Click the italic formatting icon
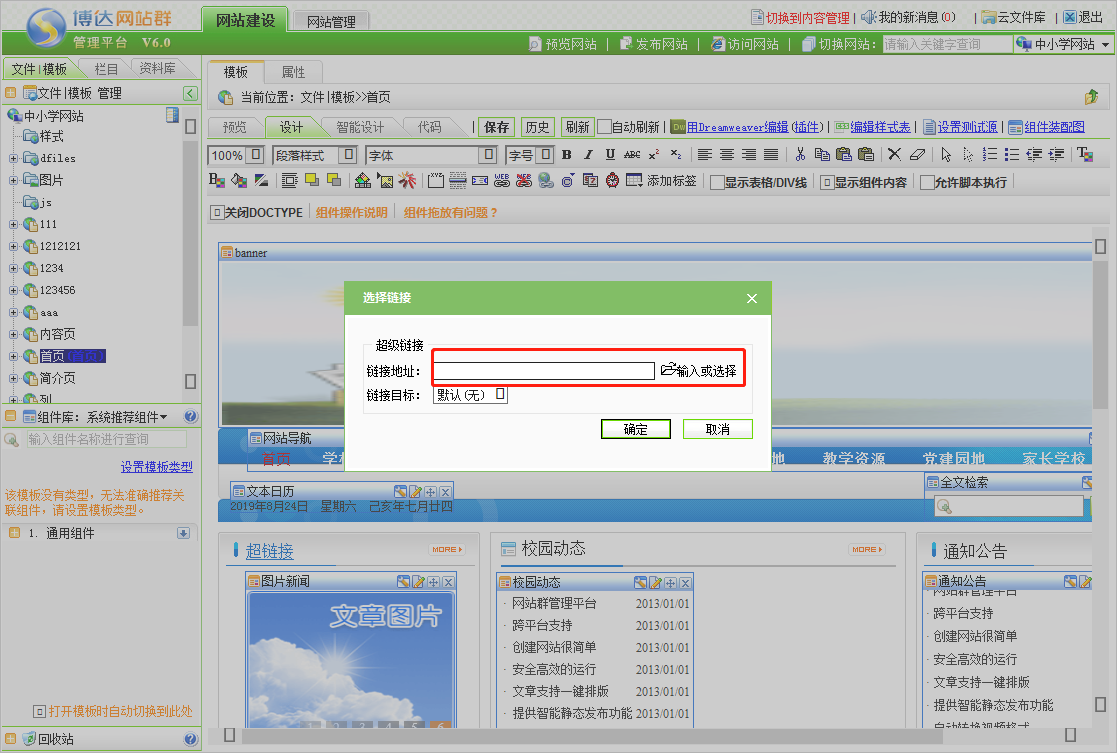1117x753 pixels. click(x=588, y=155)
